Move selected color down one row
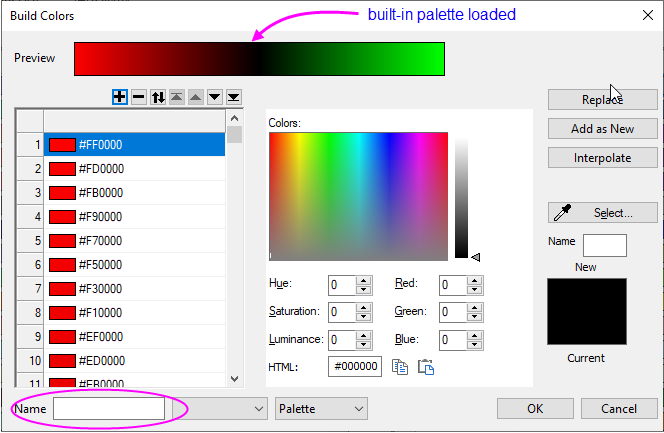 point(214,97)
